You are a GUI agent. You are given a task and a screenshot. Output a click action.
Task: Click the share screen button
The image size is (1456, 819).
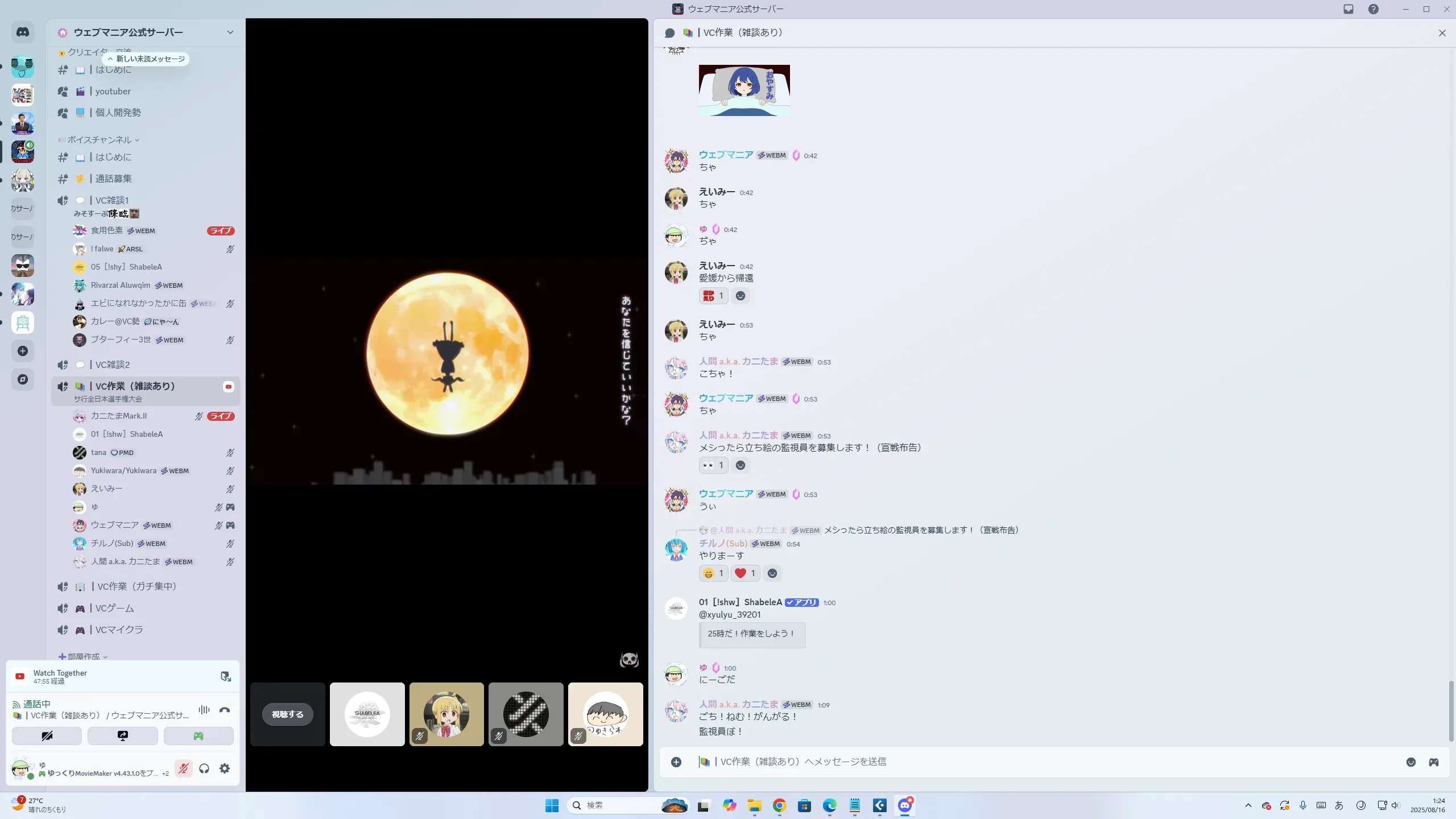[x=123, y=736]
